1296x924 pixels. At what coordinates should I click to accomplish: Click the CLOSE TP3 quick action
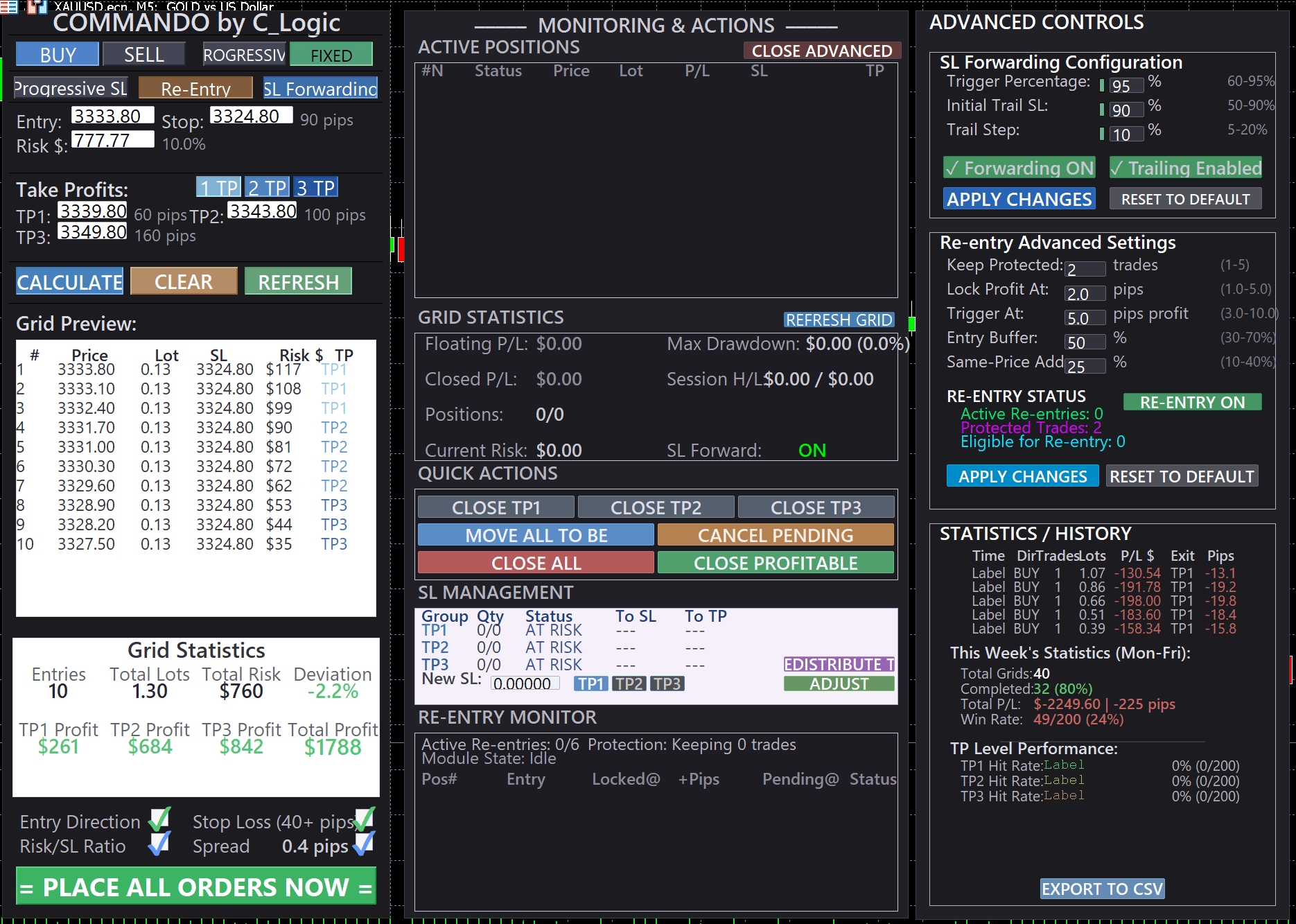point(816,507)
